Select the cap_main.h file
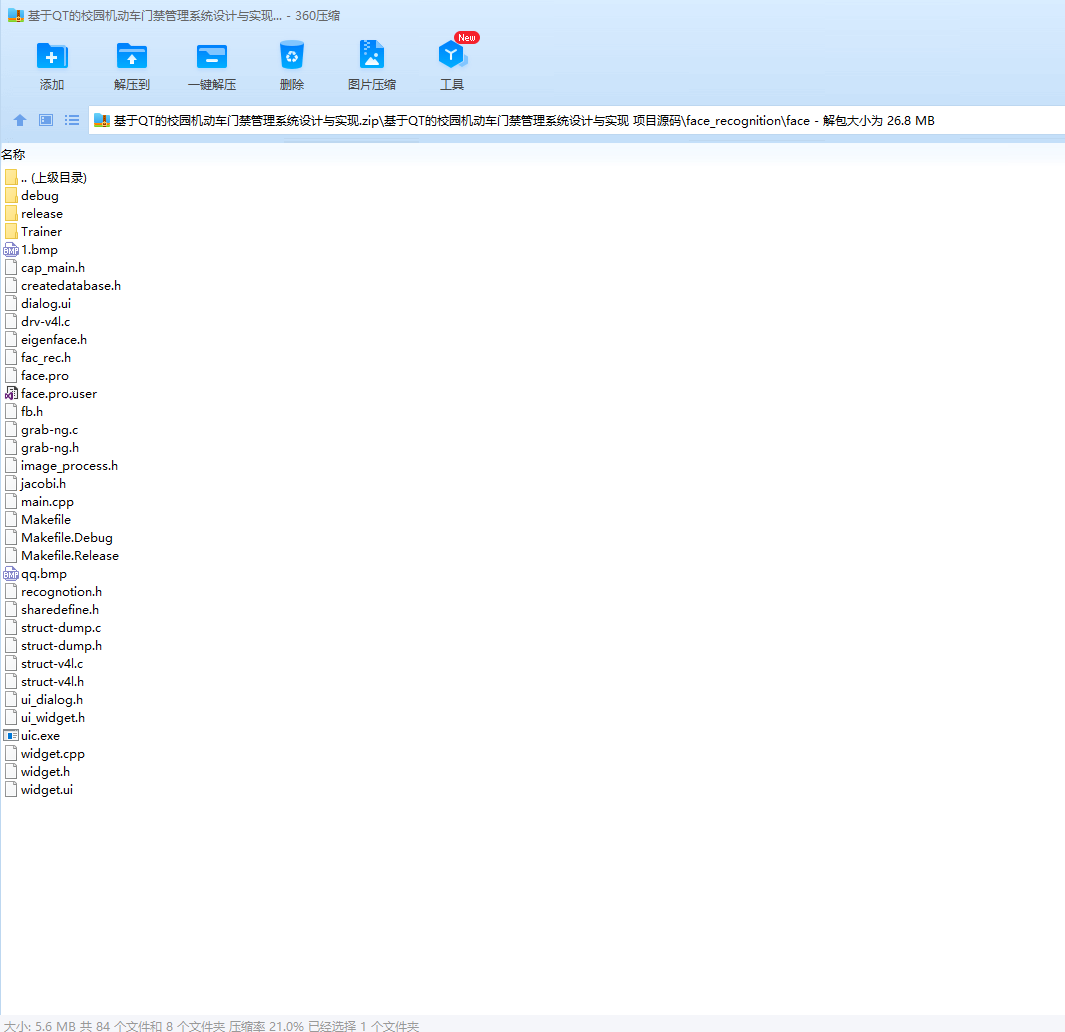The image size is (1065, 1032). click(45, 268)
